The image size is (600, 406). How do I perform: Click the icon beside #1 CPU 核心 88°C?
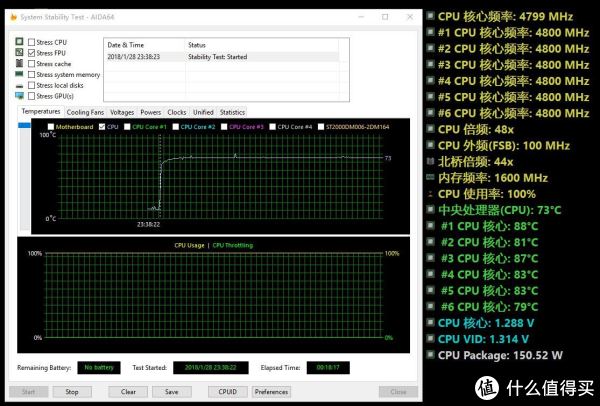tap(431, 225)
